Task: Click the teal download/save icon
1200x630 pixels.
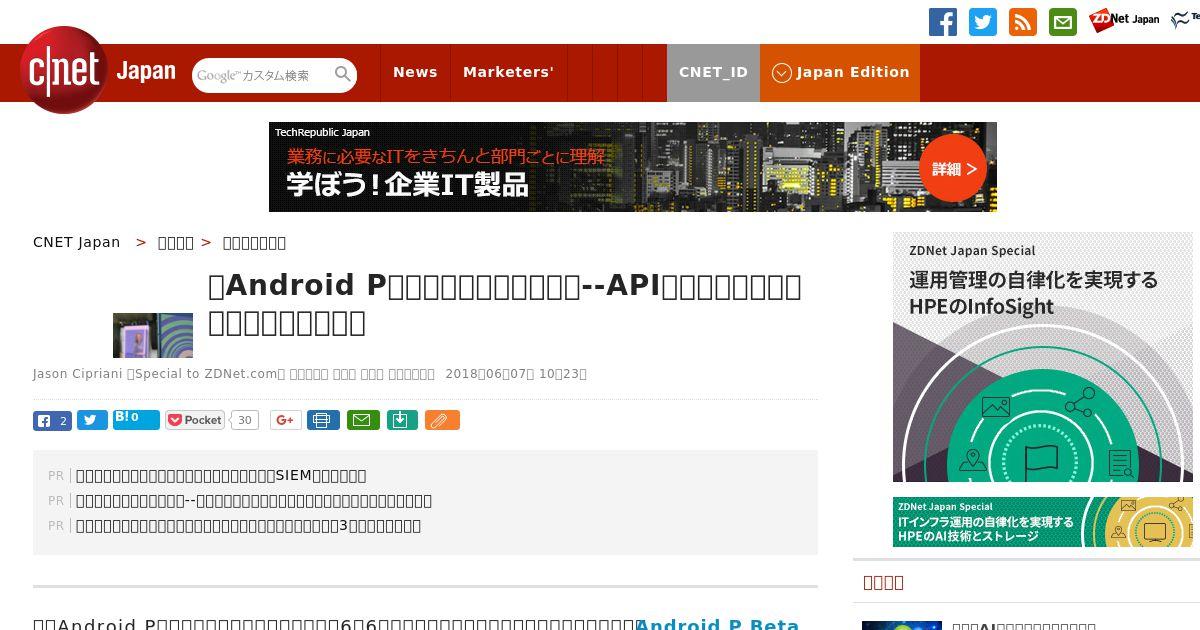Action: pos(401,420)
